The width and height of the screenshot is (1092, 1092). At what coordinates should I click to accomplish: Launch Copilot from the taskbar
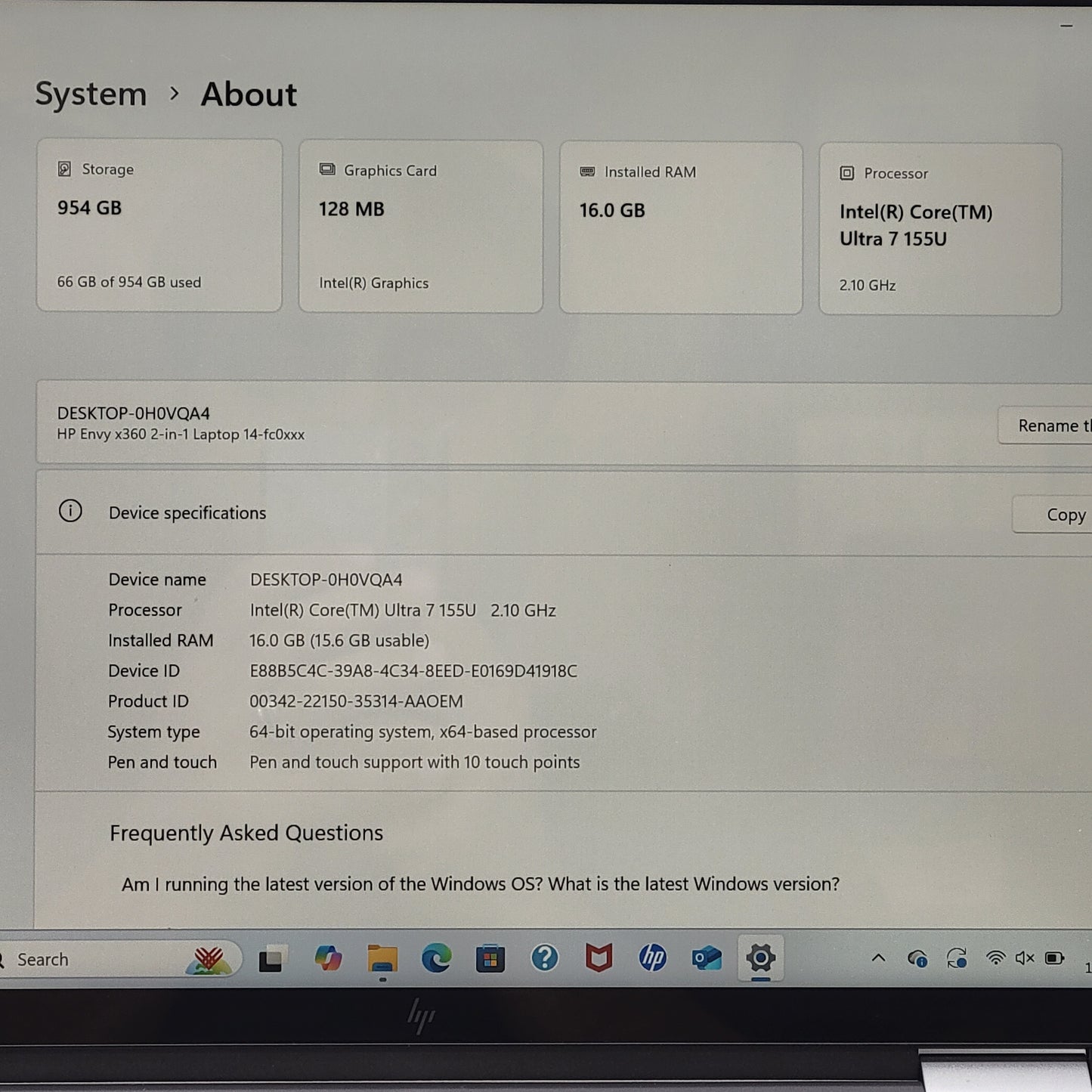329,958
